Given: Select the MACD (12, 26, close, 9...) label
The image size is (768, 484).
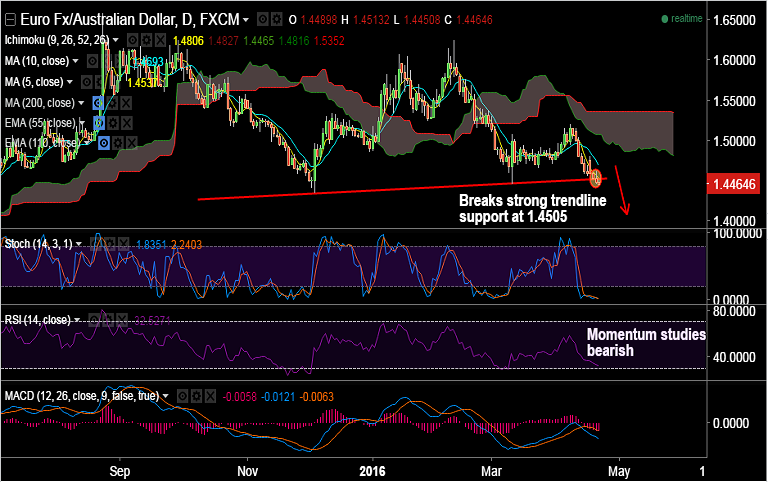Looking at the screenshot, I should click(82, 396).
